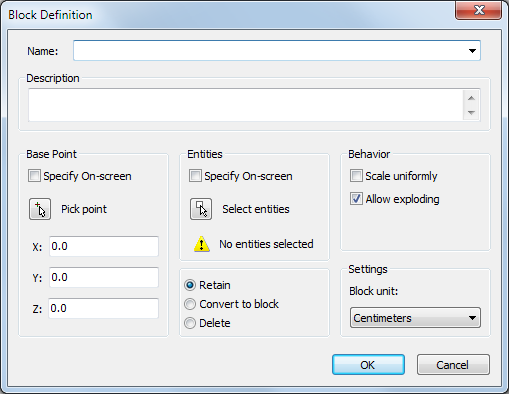Open the Block unit Centimeters dropdown
Image resolution: width=509 pixels, height=394 pixels.
(x=415, y=318)
